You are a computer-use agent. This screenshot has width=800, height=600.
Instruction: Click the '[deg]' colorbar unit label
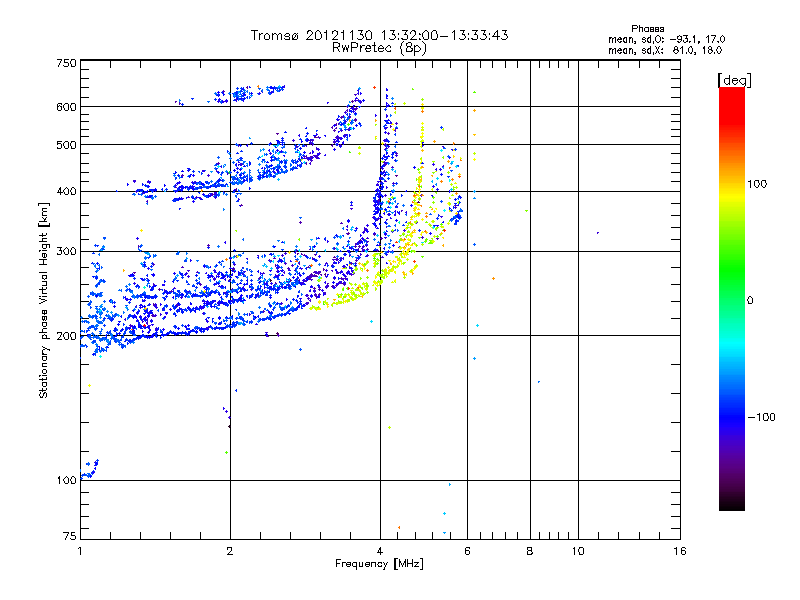[x=734, y=80]
